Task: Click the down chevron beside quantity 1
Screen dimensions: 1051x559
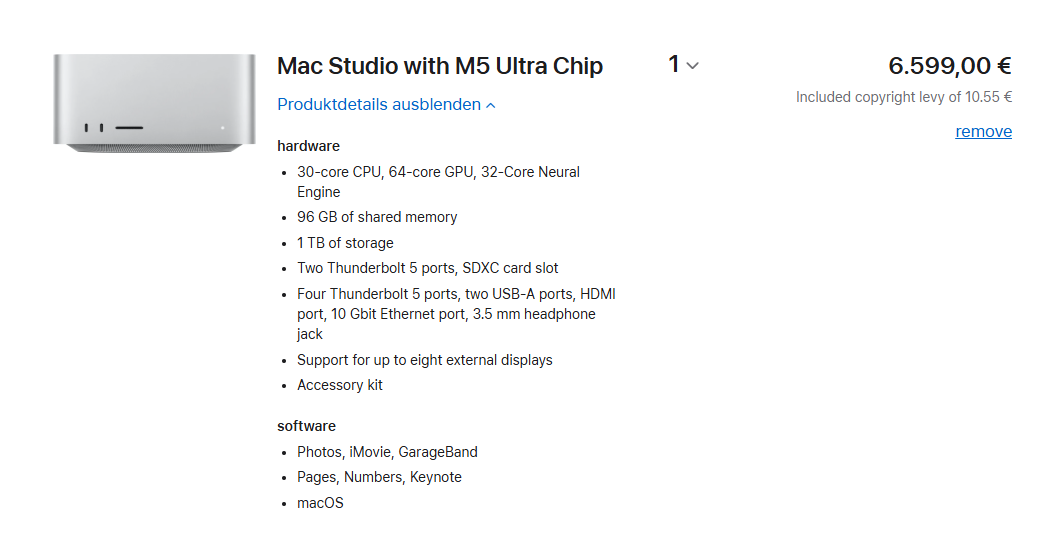Action: click(693, 66)
